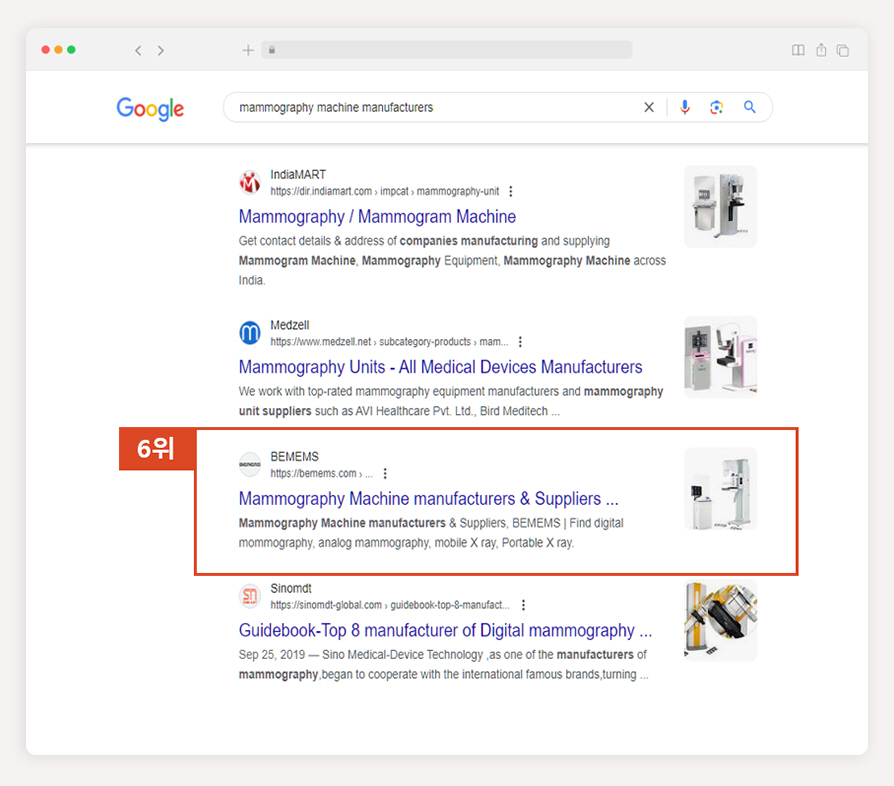Screen dimensions: 894x786
Task: Go back with the browser back arrow
Action: (x=138, y=50)
